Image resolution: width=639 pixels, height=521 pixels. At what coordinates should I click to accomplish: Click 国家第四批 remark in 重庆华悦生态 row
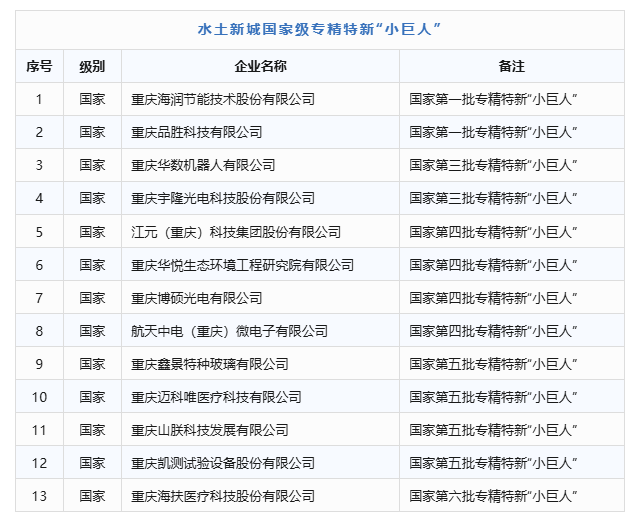493,265
